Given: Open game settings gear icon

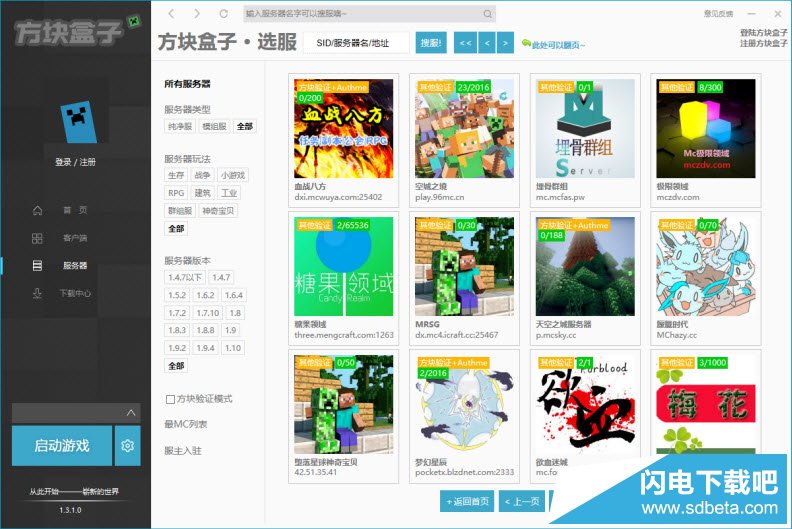Looking at the screenshot, I should coord(127,446).
